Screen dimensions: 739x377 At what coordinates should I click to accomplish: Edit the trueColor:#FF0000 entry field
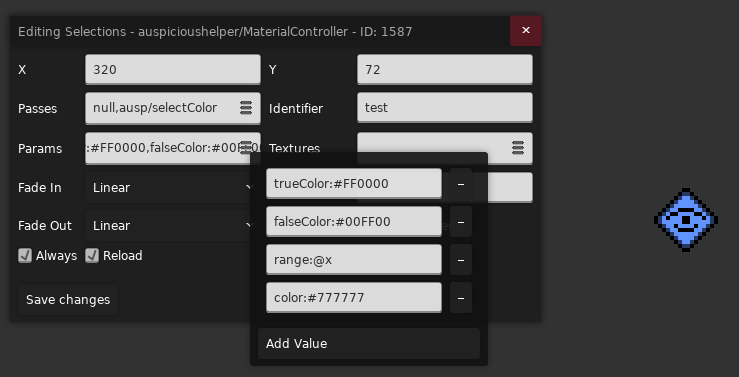(x=354, y=184)
